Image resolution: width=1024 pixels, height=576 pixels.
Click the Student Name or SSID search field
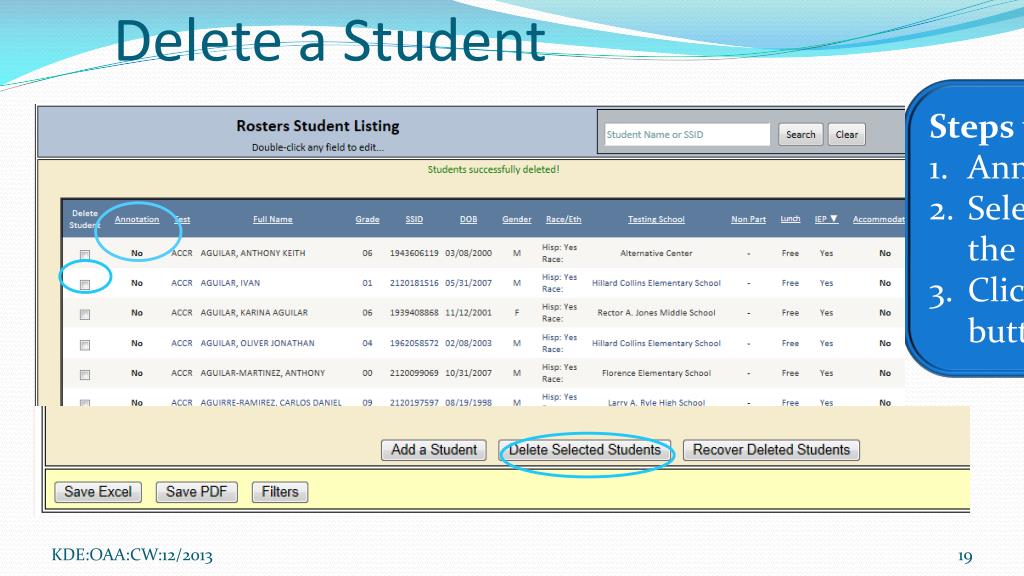tap(687, 135)
